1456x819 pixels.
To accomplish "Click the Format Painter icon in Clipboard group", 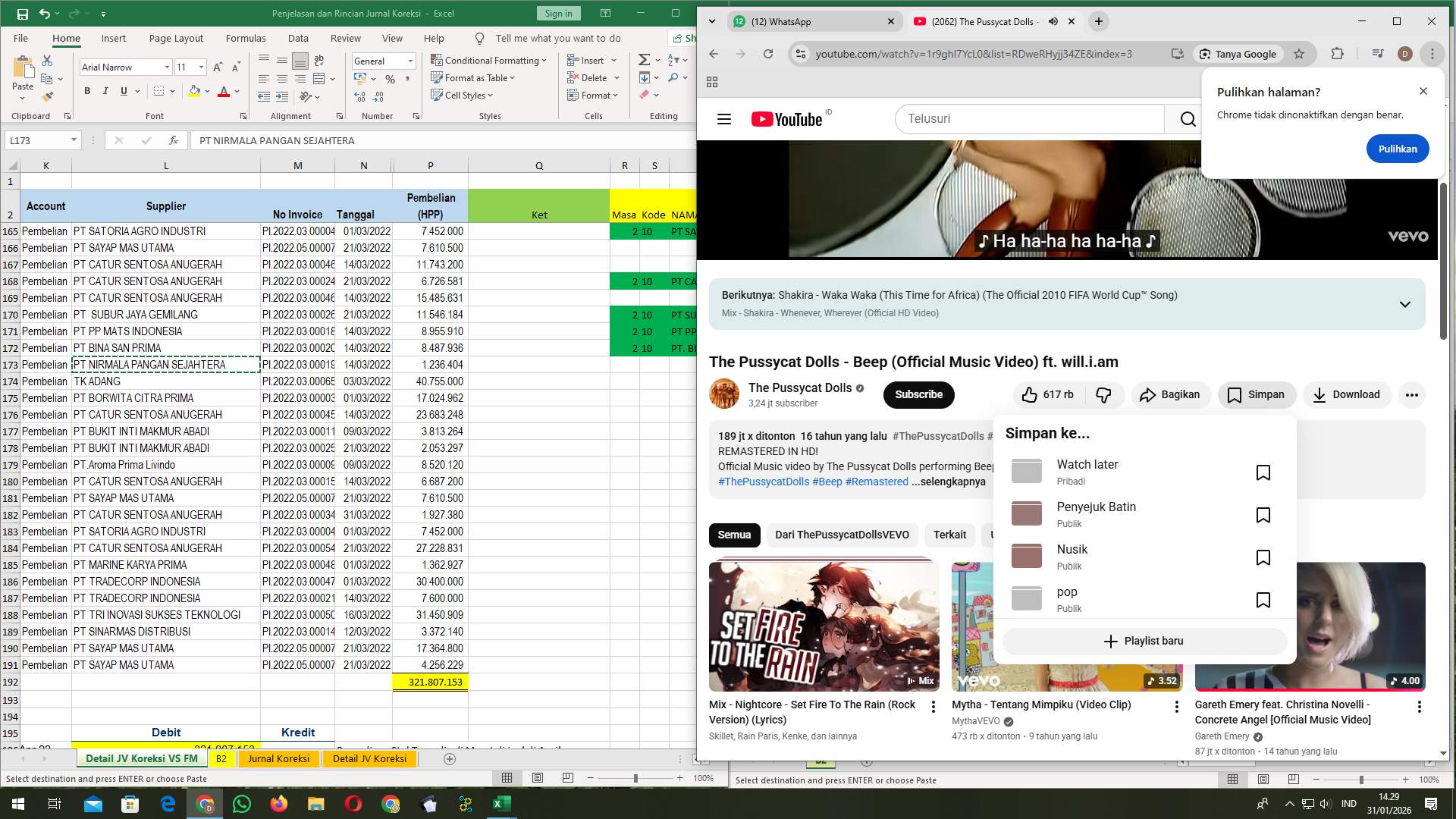I will click(x=47, y=96).
